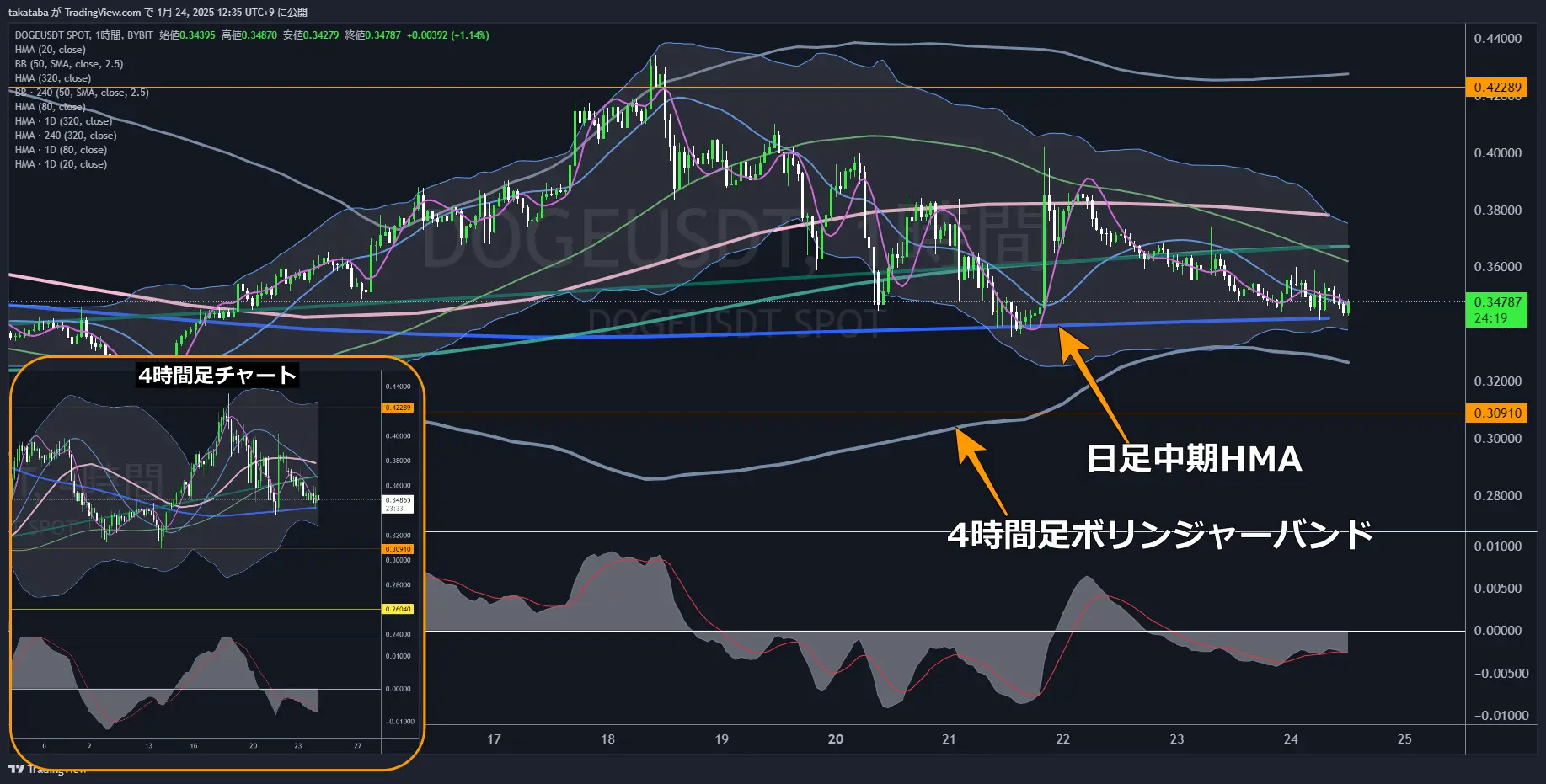Click date 17 on the time axis
Screen dimensions: 1546x784
494,739
